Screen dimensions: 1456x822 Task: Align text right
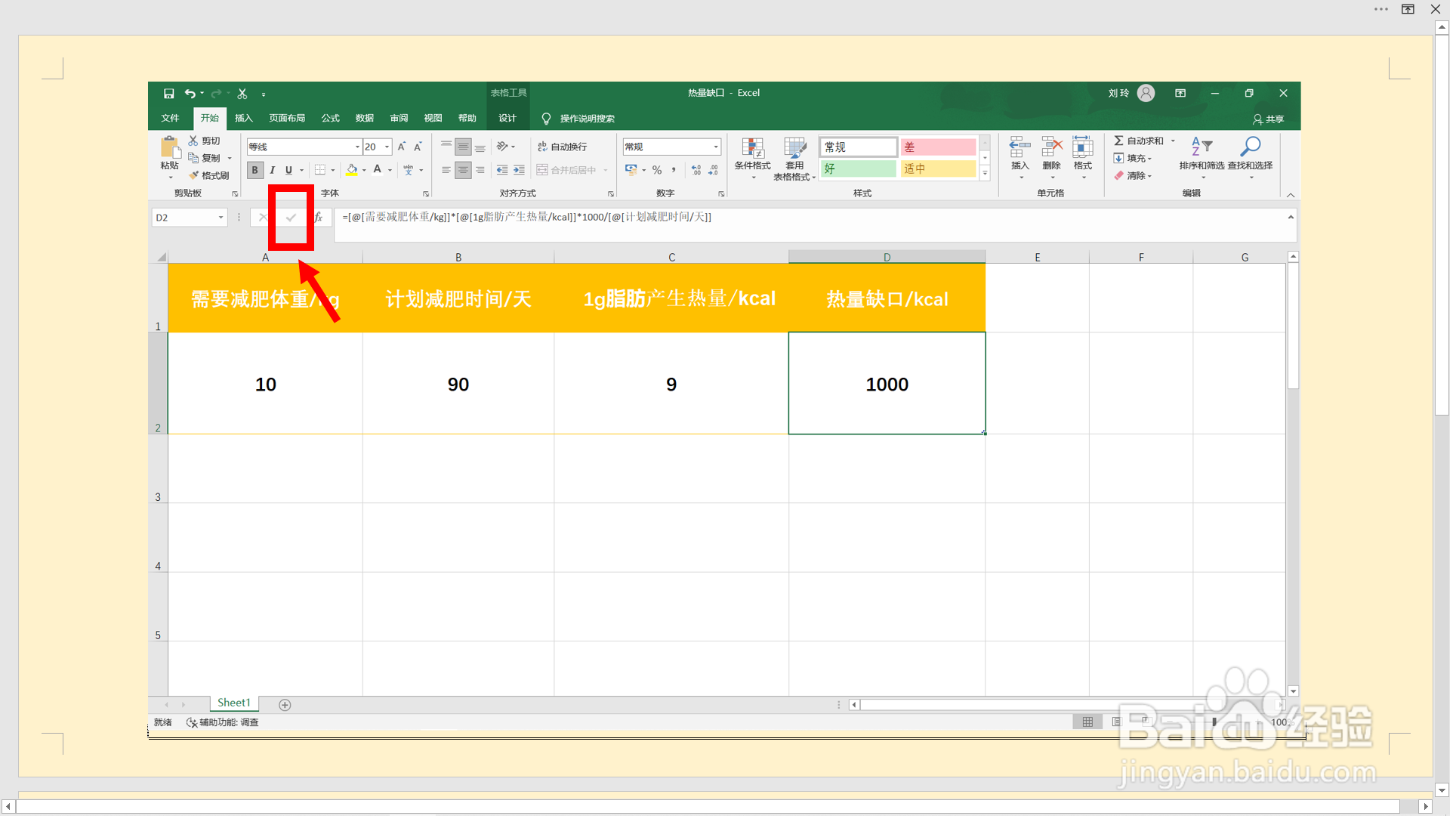(x=480, y=170)
